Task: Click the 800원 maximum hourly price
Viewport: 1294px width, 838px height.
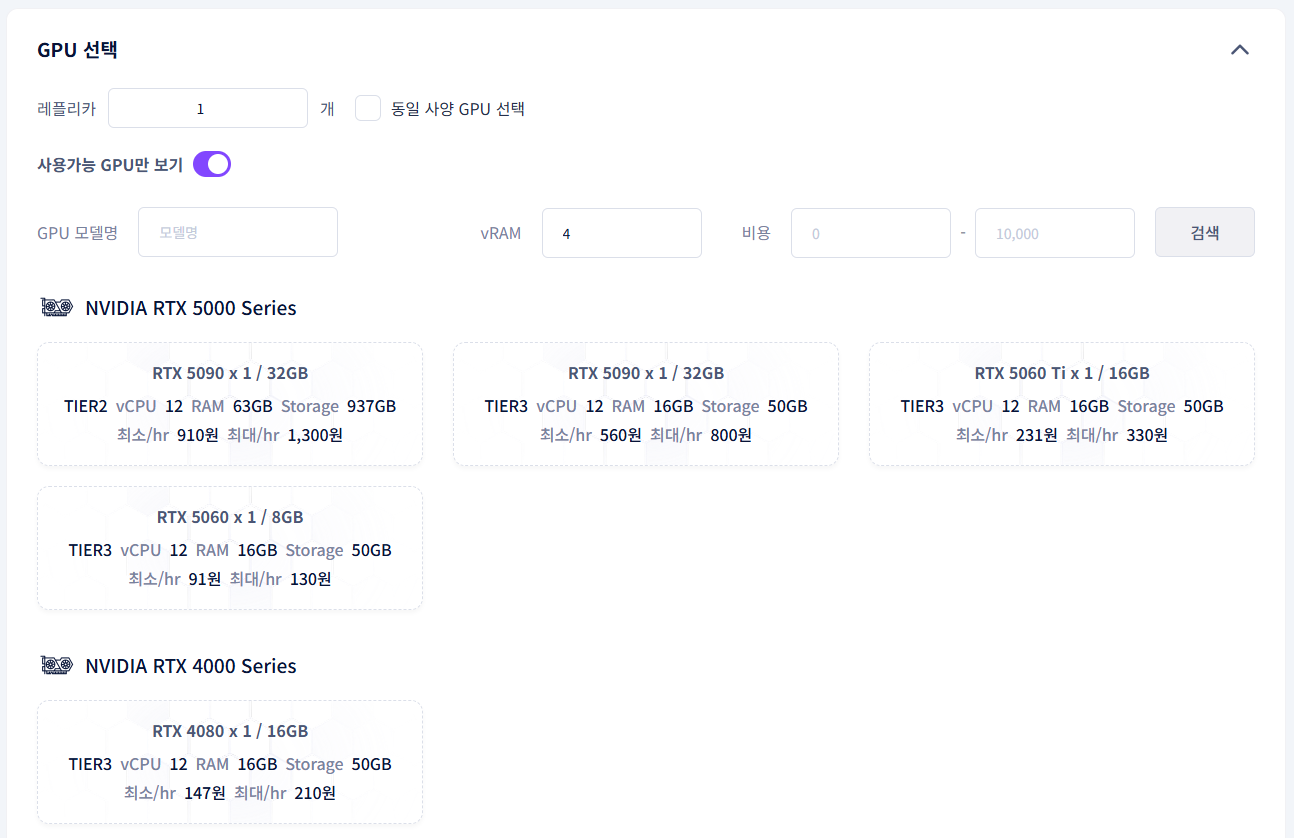Action: point(731,435)
